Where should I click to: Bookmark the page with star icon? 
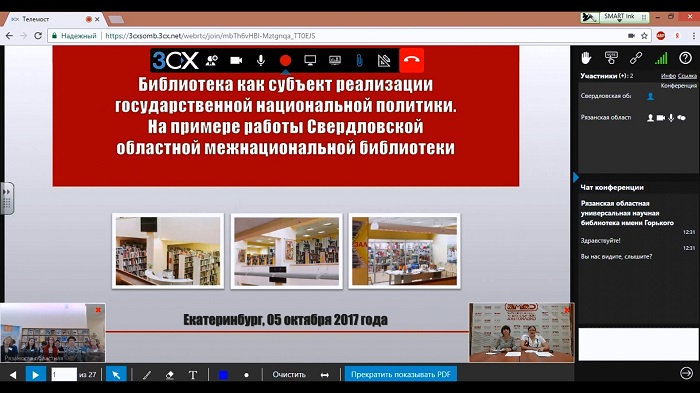point(644,36)
